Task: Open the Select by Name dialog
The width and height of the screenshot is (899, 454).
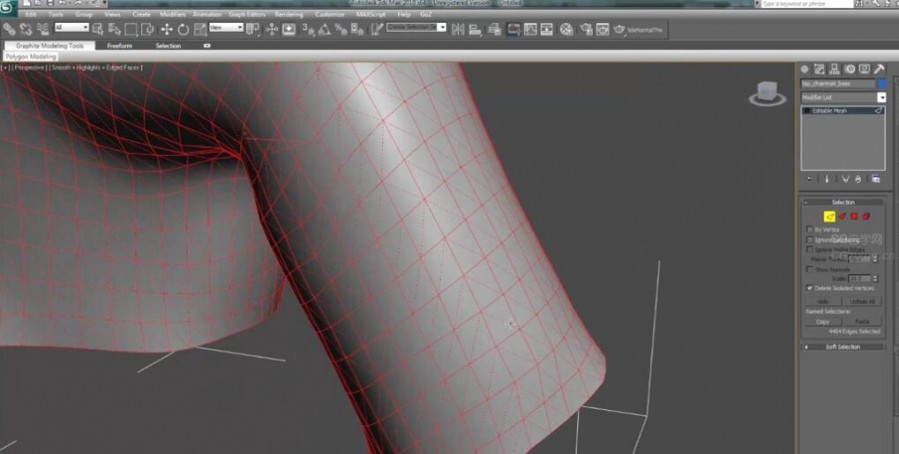Action: [x=115, y=29]
